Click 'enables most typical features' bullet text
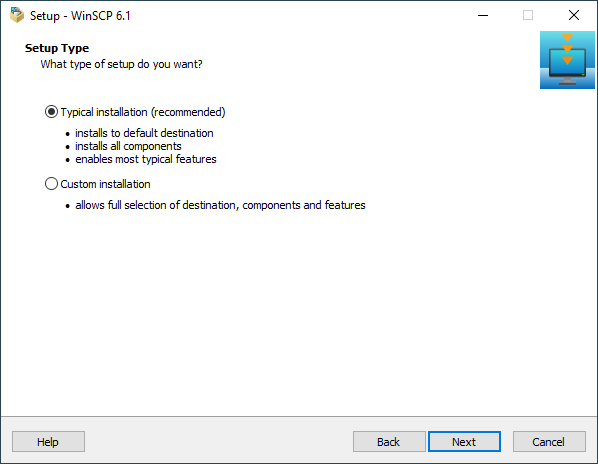Screen dimensions: 598x464 pos(146,159)
